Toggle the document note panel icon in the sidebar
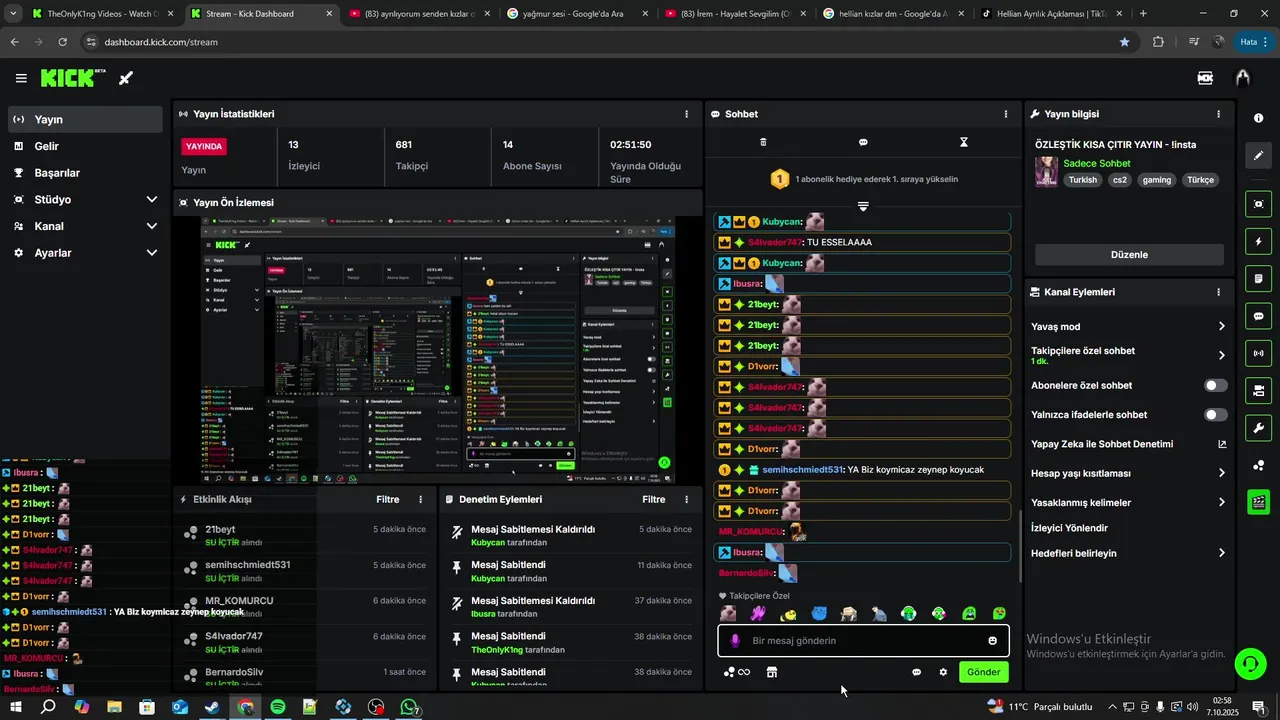Viewport: 1280px width, 720px height. click(1258, 278)
